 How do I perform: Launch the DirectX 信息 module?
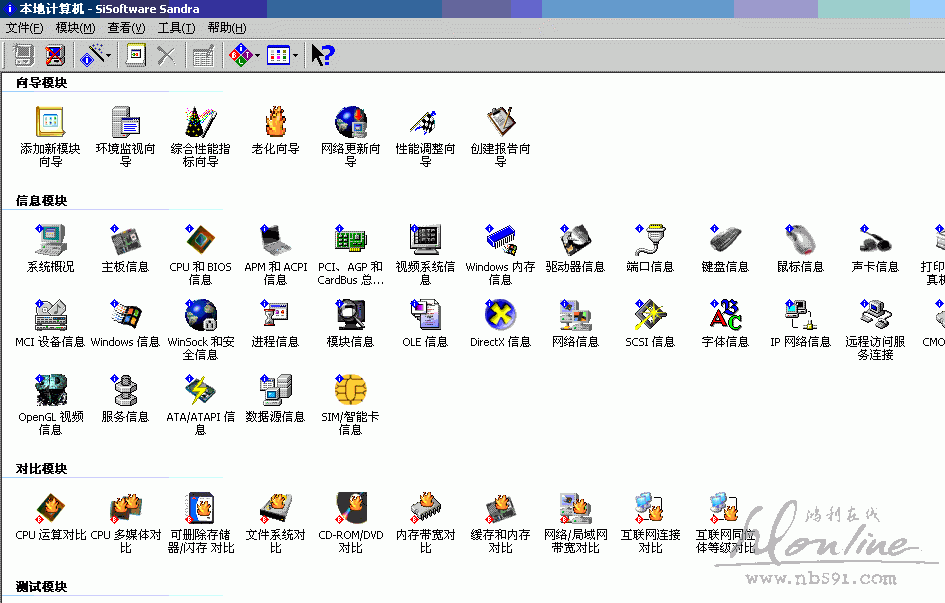(500, 316)
